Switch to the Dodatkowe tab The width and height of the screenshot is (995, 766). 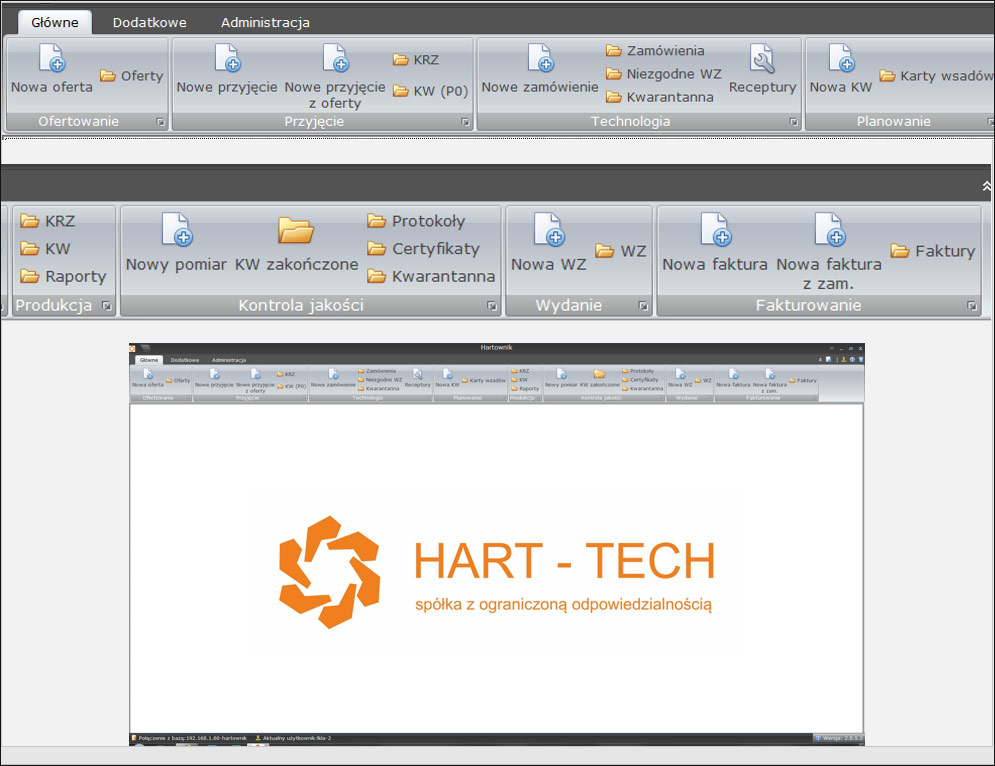point(149,22)
